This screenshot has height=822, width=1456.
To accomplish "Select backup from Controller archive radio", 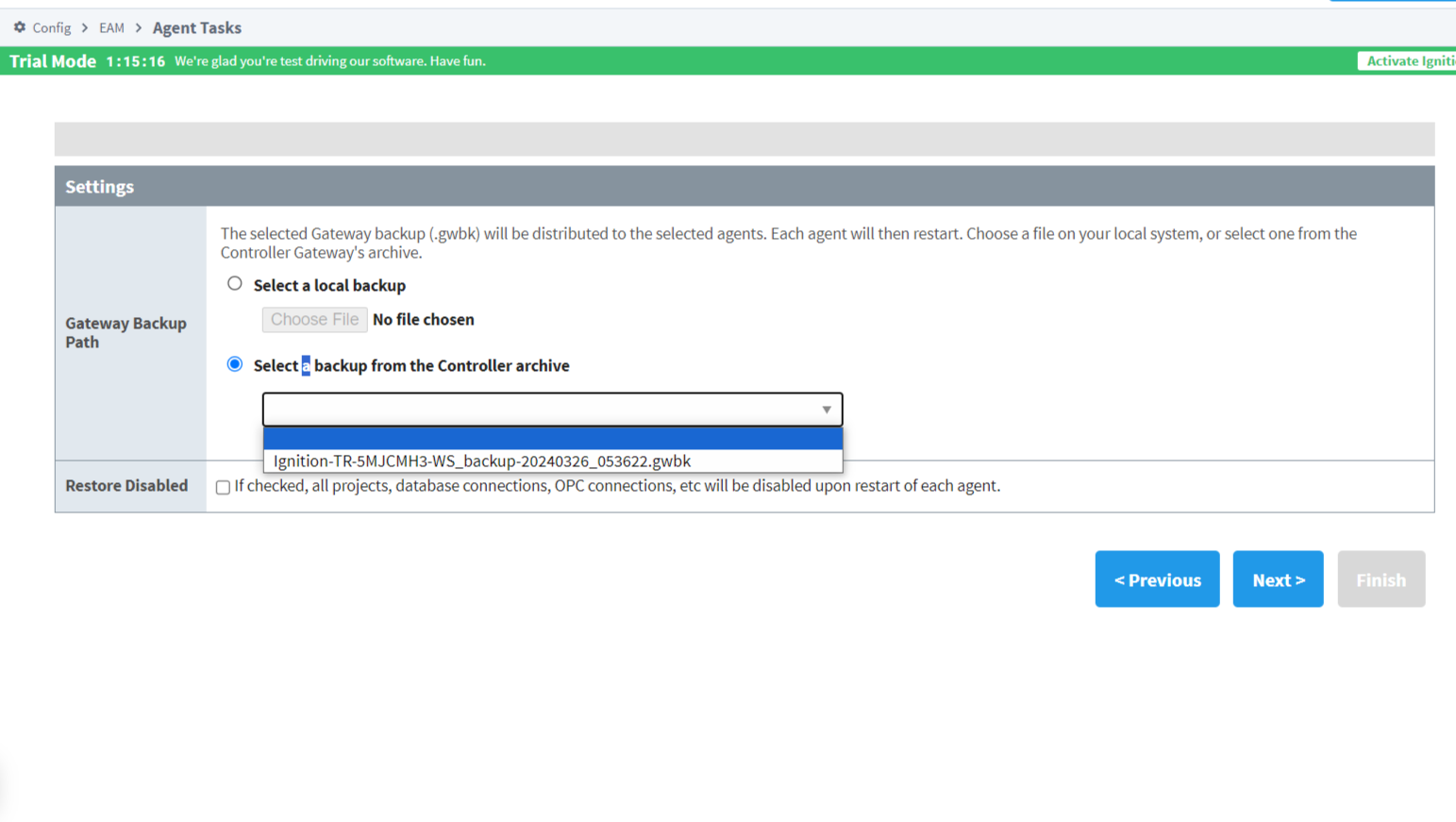I will (x=235, y=364).
